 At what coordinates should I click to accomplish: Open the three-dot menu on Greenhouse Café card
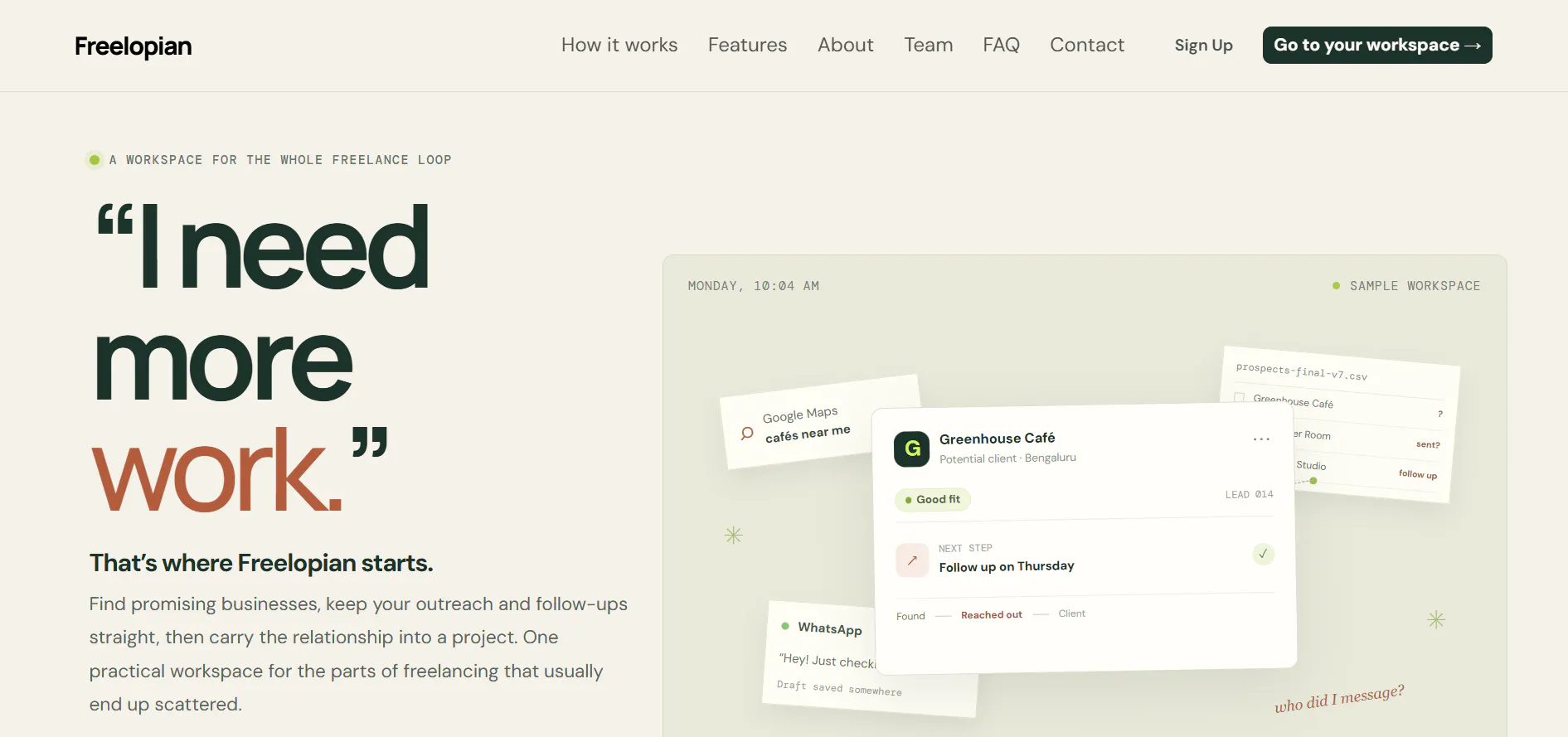click(1261, 439)
